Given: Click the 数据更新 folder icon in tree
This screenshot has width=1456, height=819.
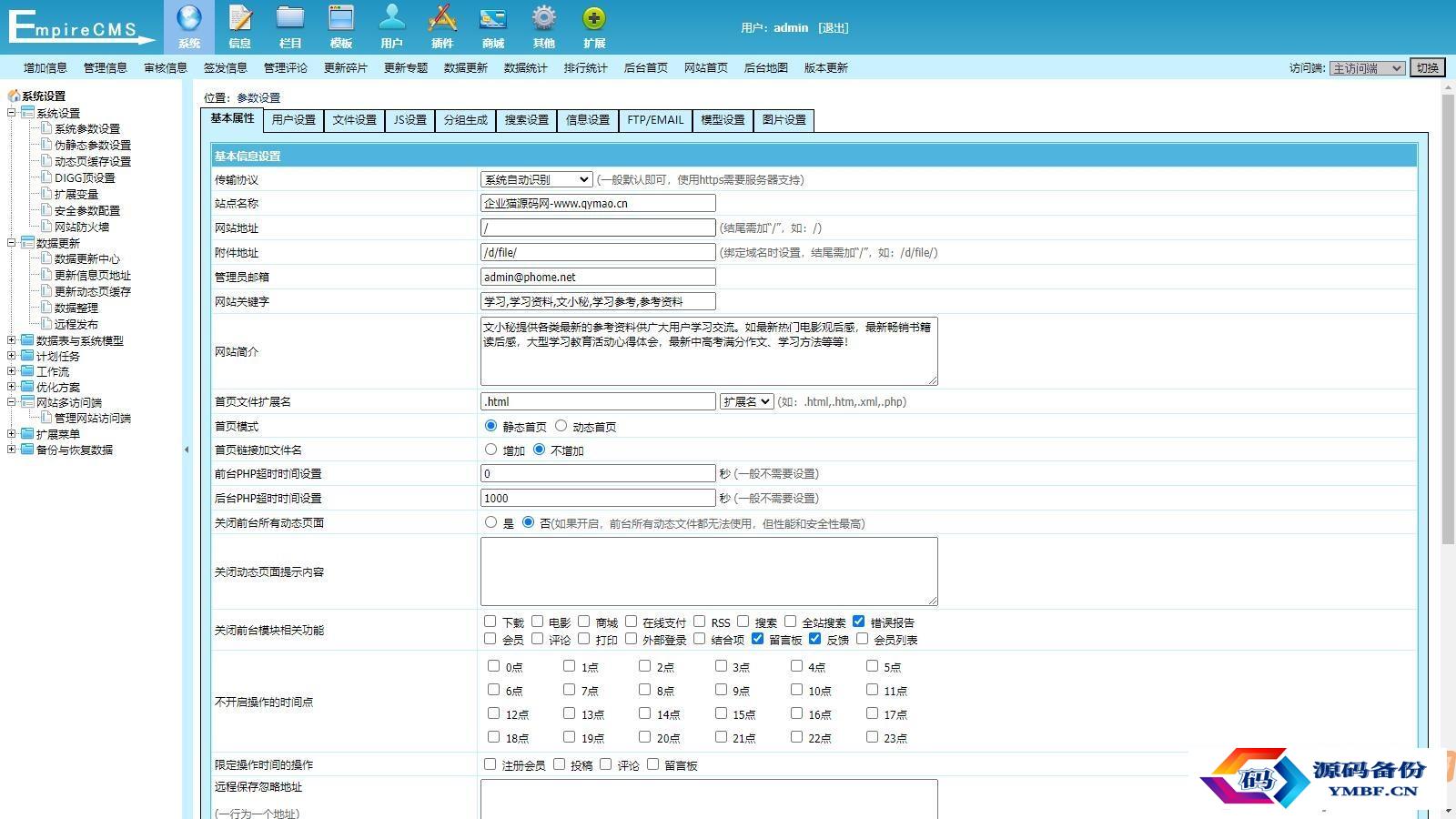Looking at the screenshot, I should (x=27, y=243).
